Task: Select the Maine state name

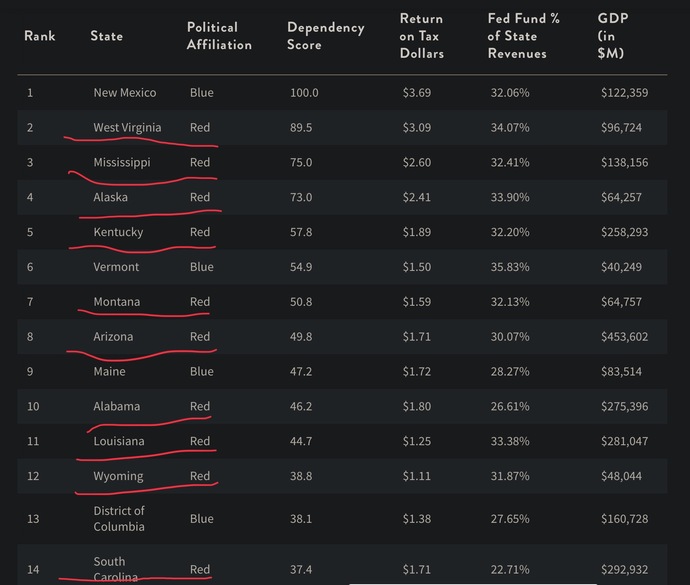Action: coord(109,372)
